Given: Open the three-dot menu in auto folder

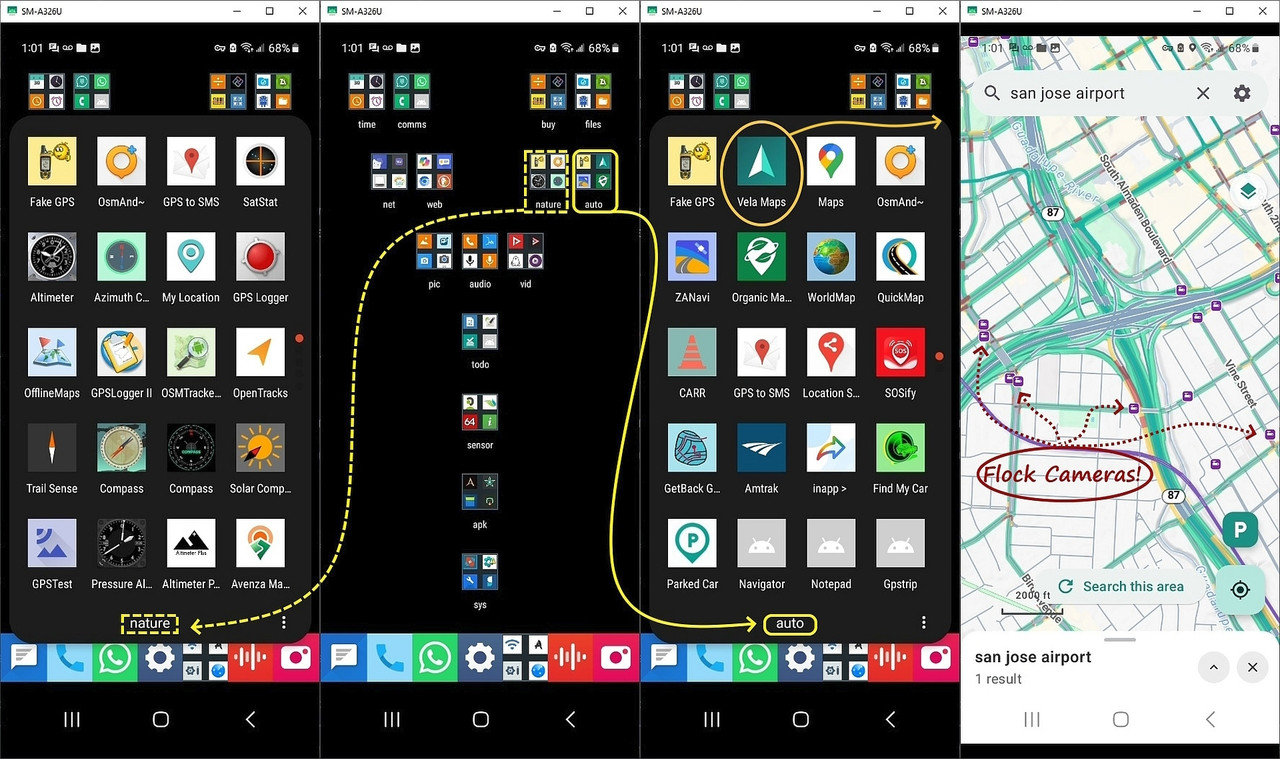Looking at the screenshot, I should pos(924,622).
